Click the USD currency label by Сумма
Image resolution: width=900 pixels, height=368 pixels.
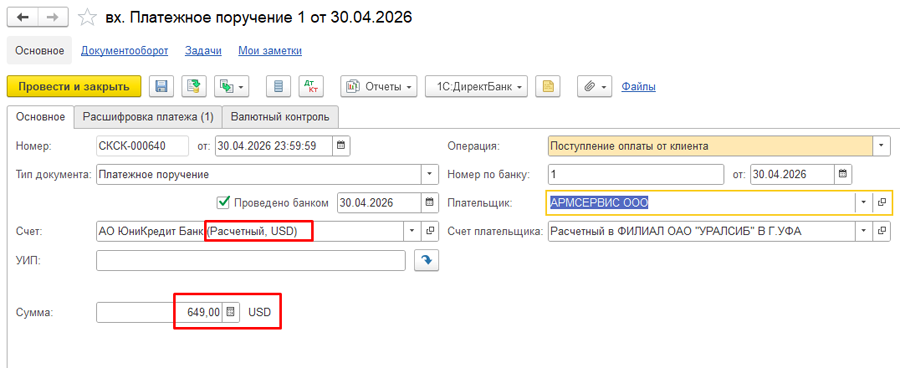[x=259, y=312]
